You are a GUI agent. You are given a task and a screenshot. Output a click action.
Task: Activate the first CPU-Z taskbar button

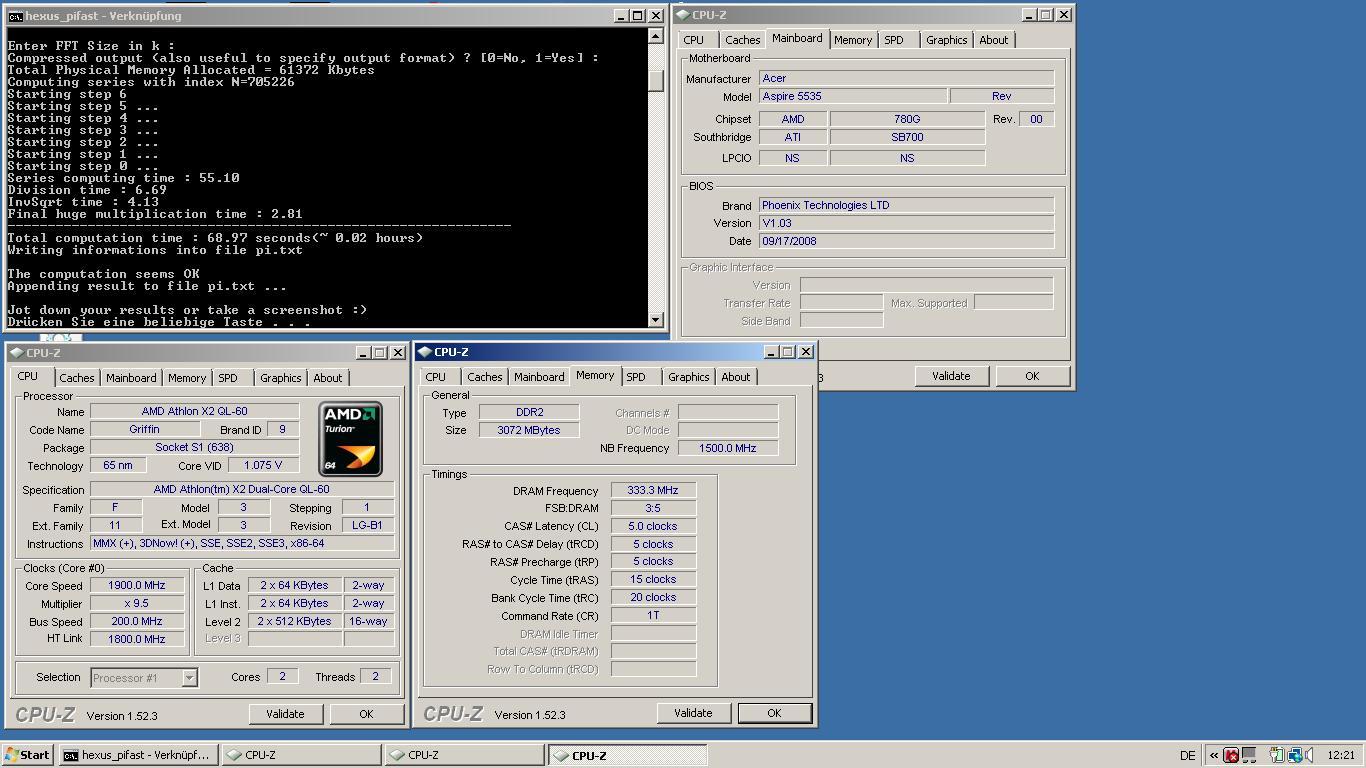point(301,755)
